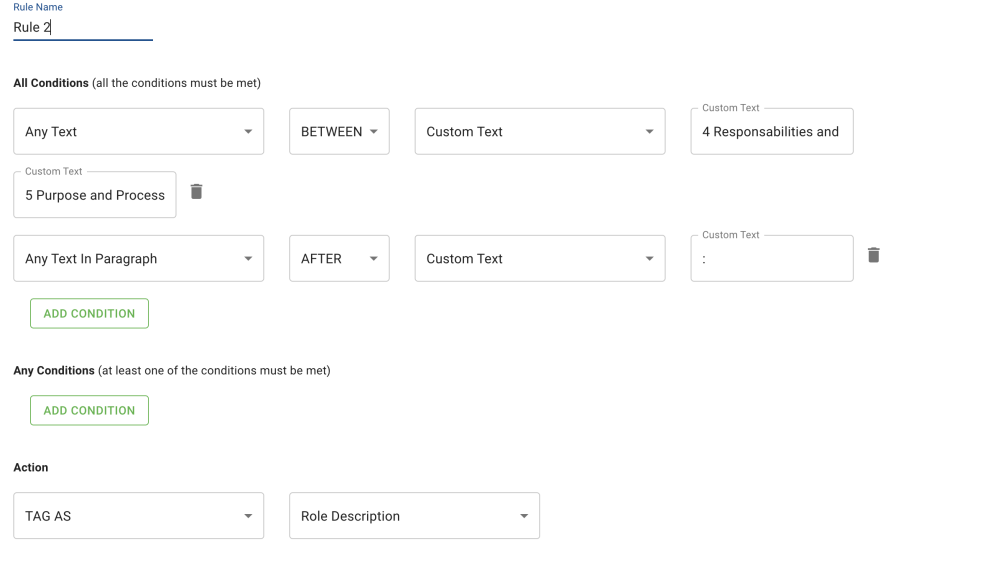Image resolution: width=1000 pixels, height=565 pixels.
Task: Open Custom Text dropdown beside BETWEEN
Action: pyautogui.click(x=540, y=132)
